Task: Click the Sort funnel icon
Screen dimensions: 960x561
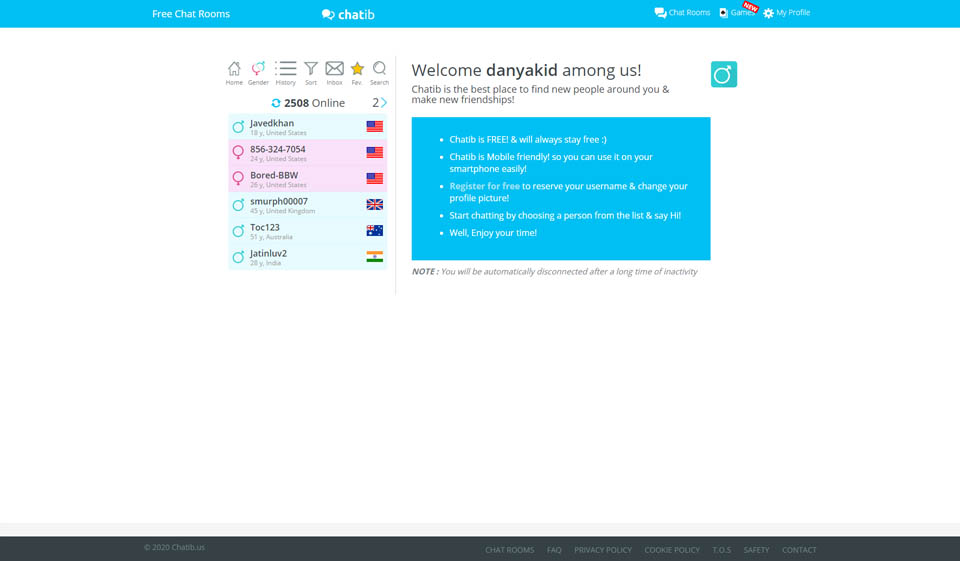Action: coord(311,72)
